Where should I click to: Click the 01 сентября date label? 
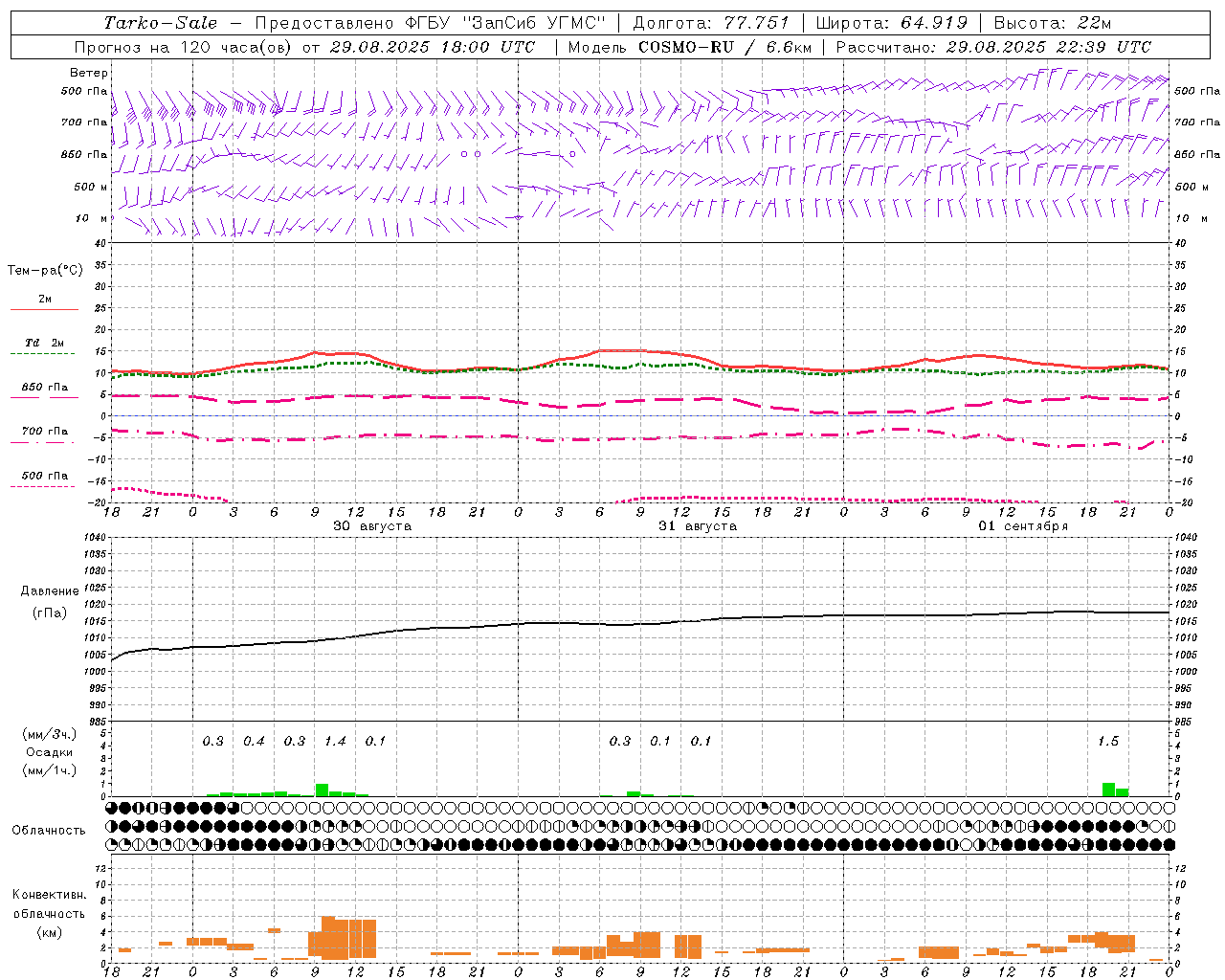pyautogui.click(x=1023, y=526)
